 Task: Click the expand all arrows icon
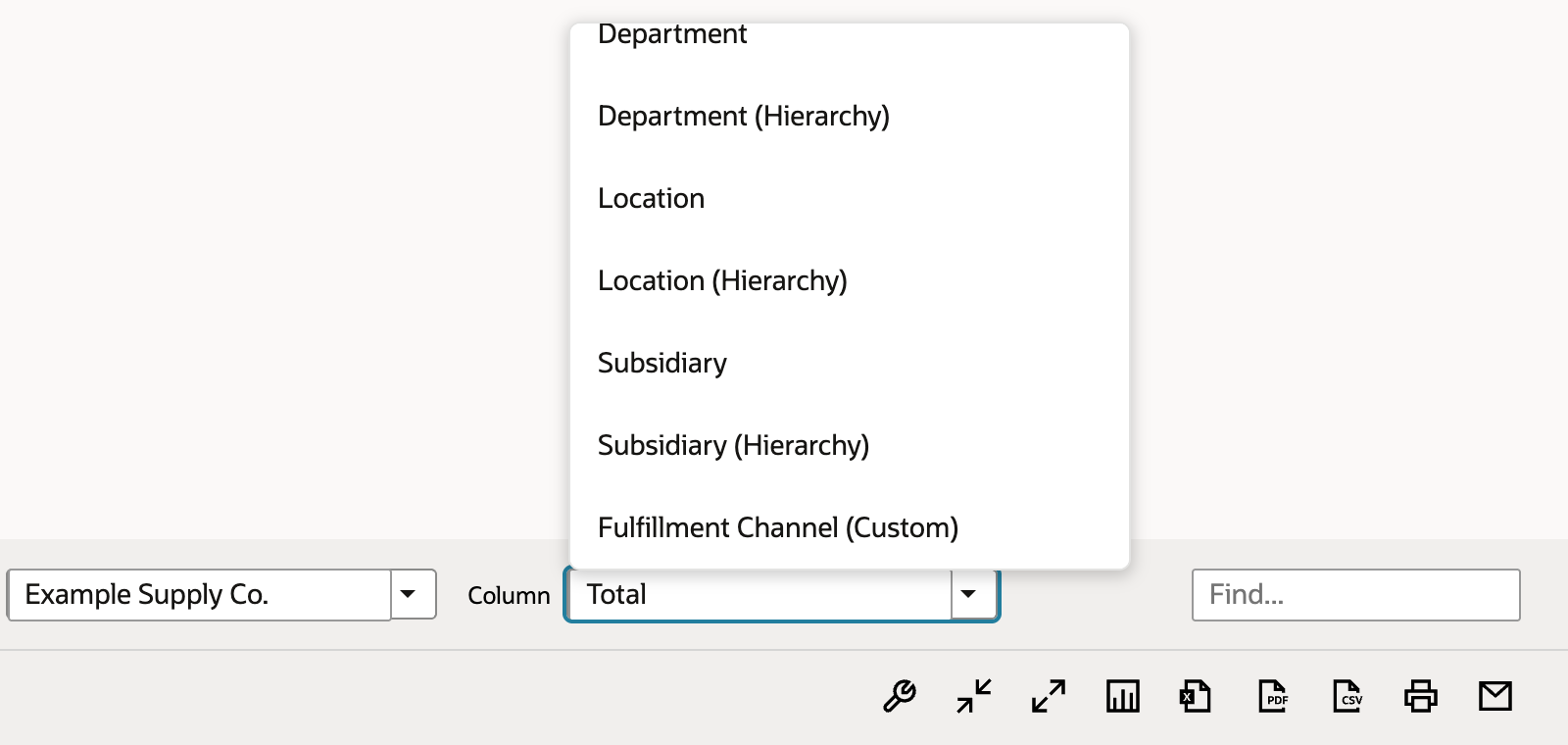(1049, 696)
